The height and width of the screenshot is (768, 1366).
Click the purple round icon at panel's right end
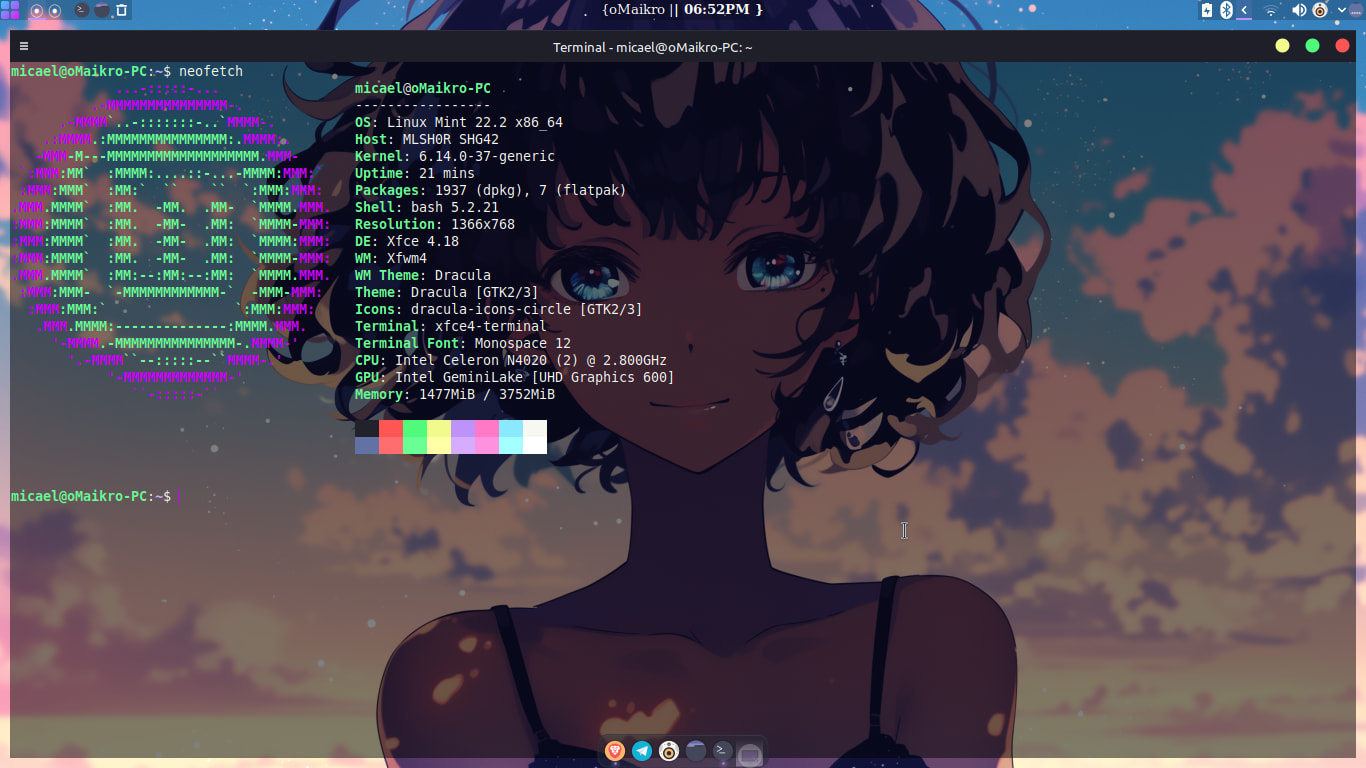click(x=1357, y=10)
